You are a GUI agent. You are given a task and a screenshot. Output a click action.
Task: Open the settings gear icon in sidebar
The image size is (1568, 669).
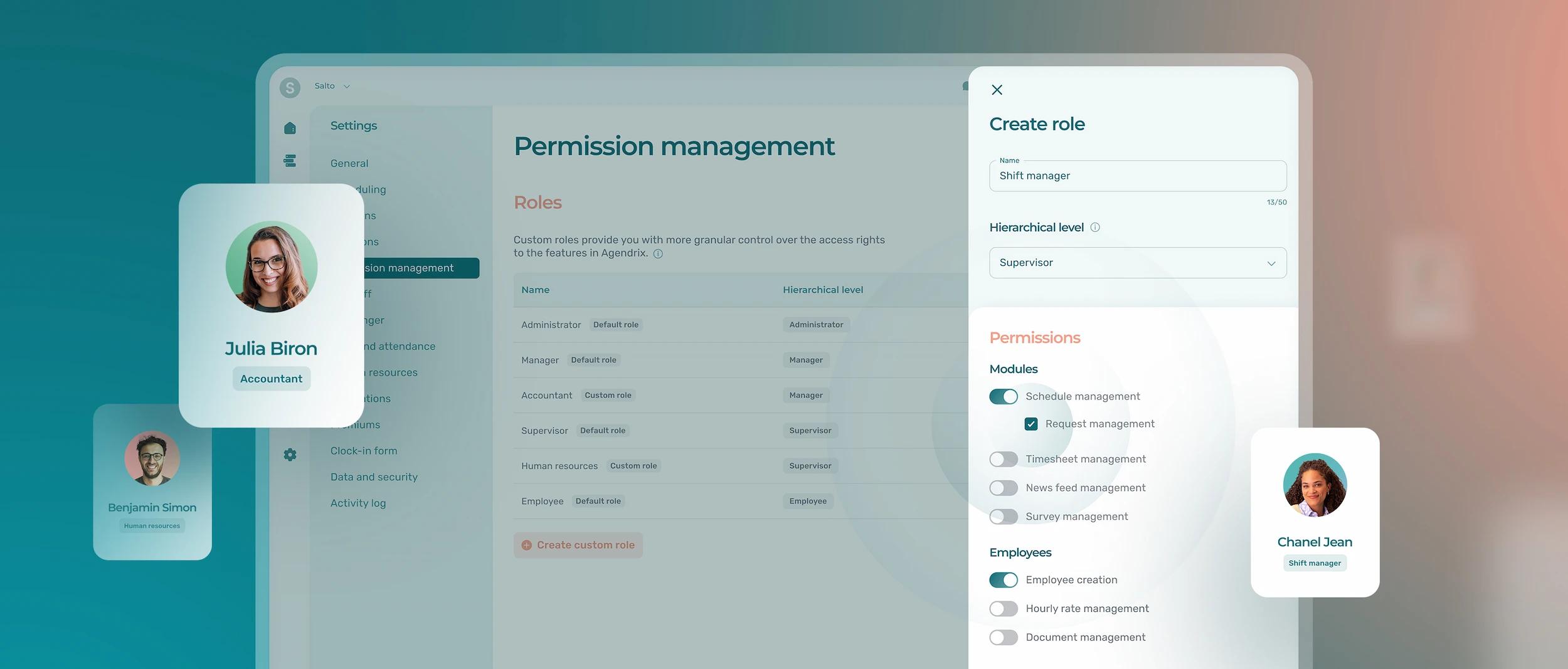[290, 455]
